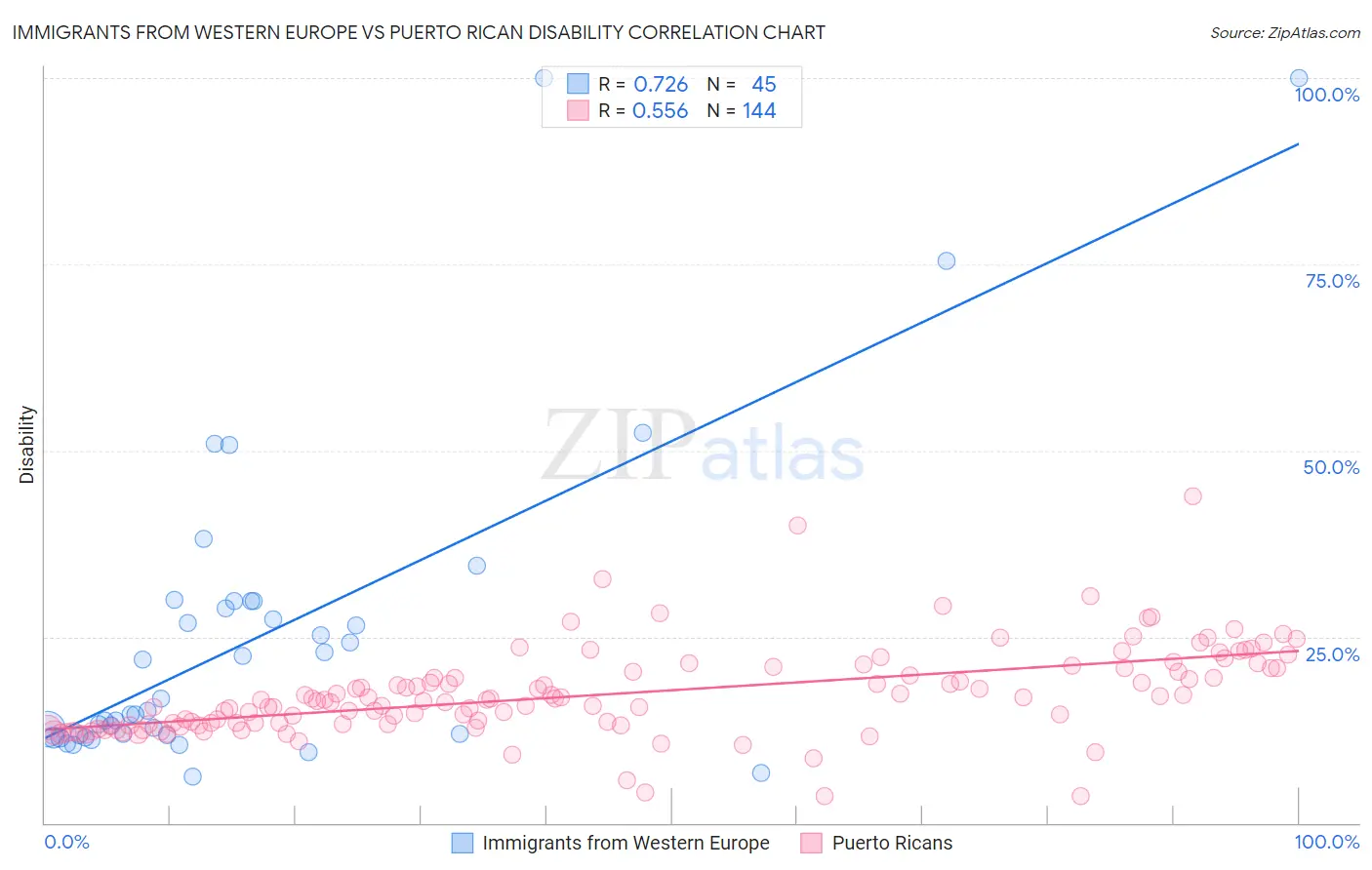Click the chart title text
This screenshot has width=1372, height=870.
pyautogui.click(x=419, y=32)
